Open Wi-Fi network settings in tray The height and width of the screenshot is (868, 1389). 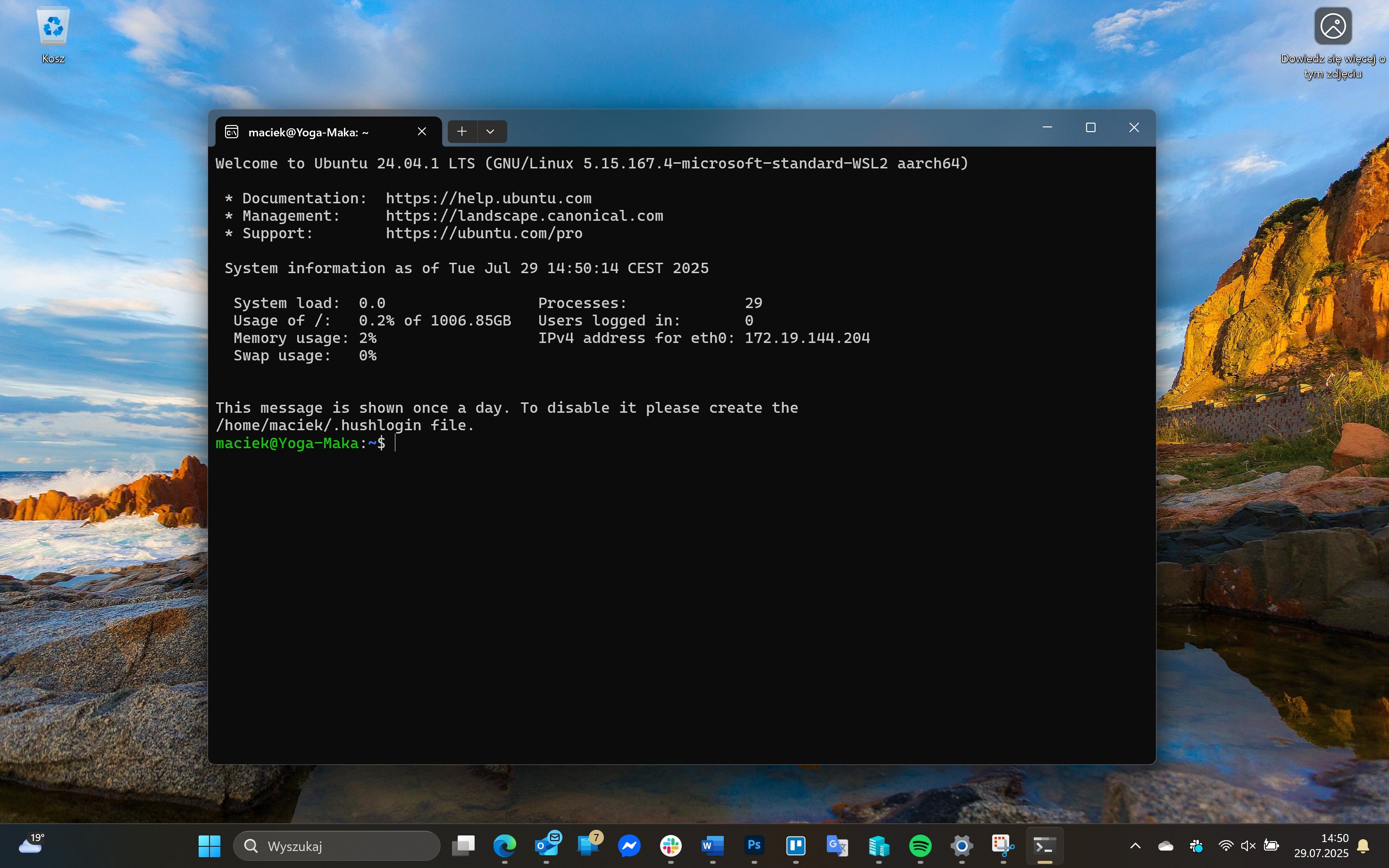click(1226, 846)
